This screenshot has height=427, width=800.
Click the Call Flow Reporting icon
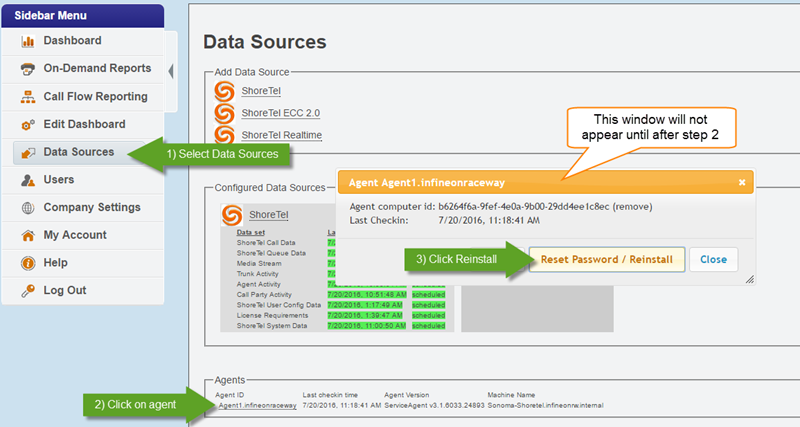click(x=28, y=97)
